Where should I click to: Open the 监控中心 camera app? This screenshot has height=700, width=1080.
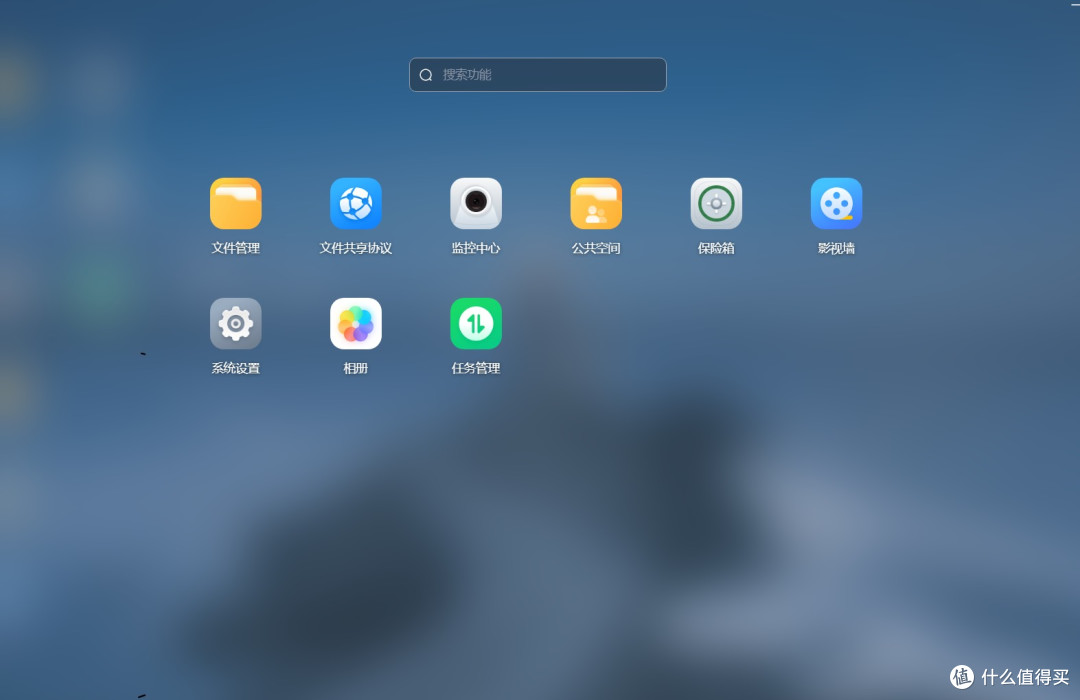[x=476, y=203]
